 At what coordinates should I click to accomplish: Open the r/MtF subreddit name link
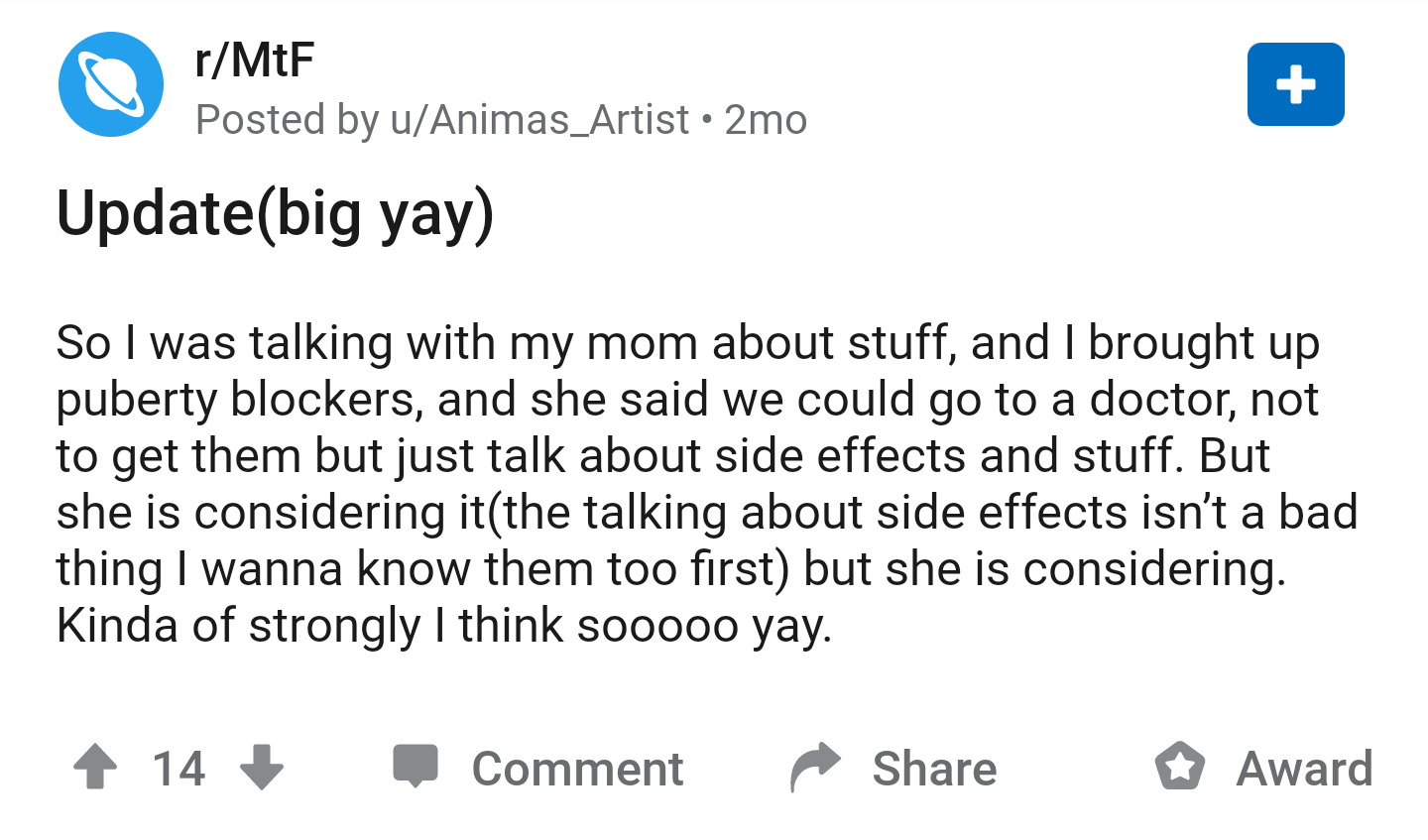click(255, 60)
